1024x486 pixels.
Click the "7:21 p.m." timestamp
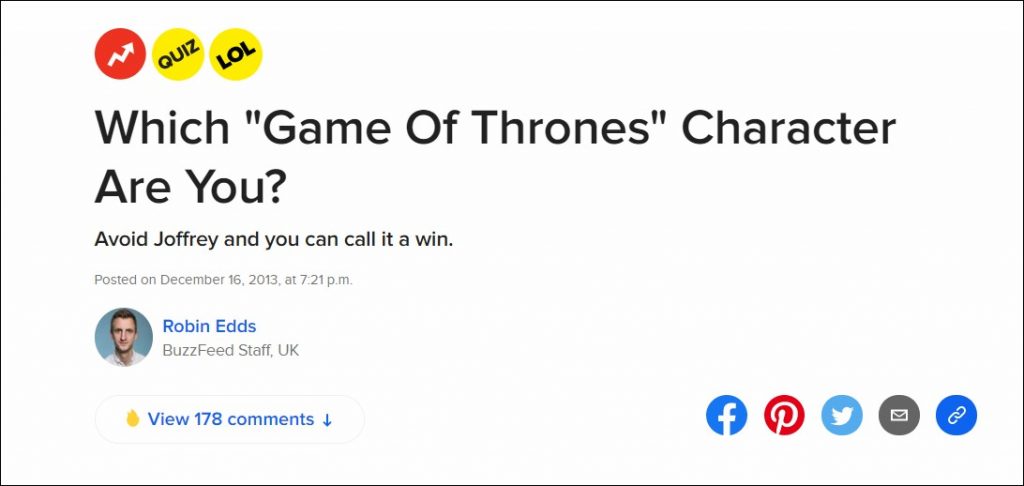coord(318,280)
